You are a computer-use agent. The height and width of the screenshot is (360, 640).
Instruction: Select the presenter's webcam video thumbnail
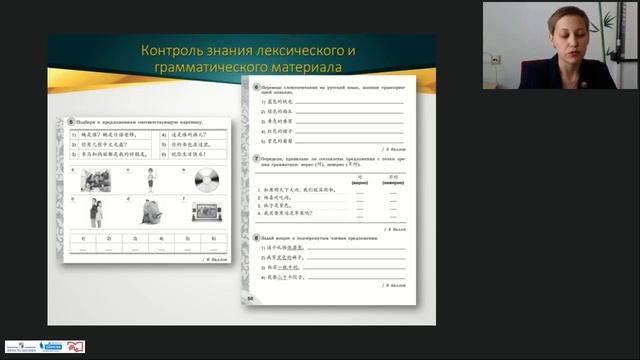[x=560, y=45]
